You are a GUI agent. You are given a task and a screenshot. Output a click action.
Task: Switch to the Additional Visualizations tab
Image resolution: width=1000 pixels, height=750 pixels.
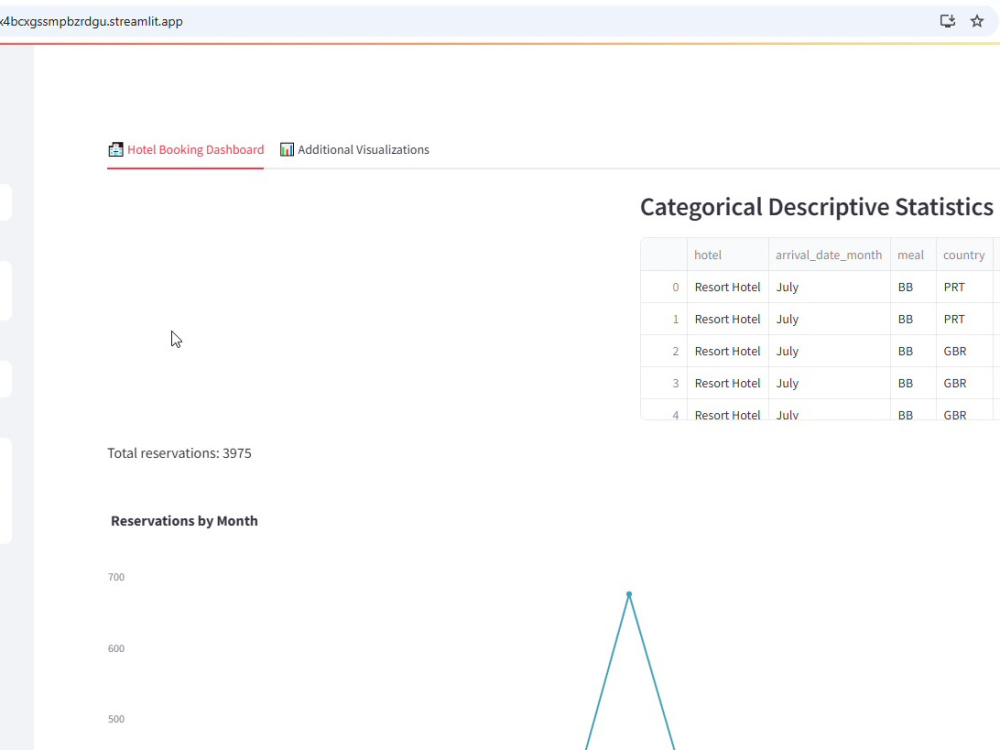(355, 150)
